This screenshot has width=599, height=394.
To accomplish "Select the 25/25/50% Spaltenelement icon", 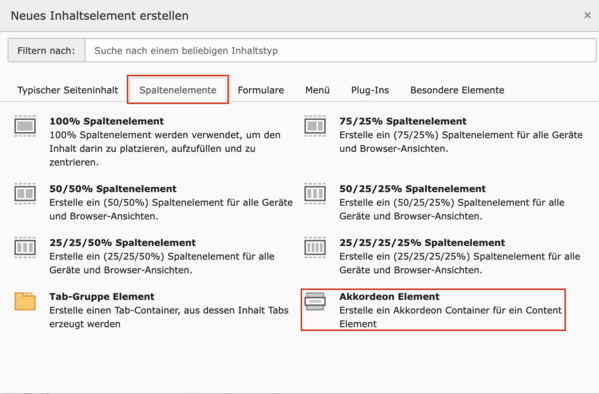I will pos(25,248).
